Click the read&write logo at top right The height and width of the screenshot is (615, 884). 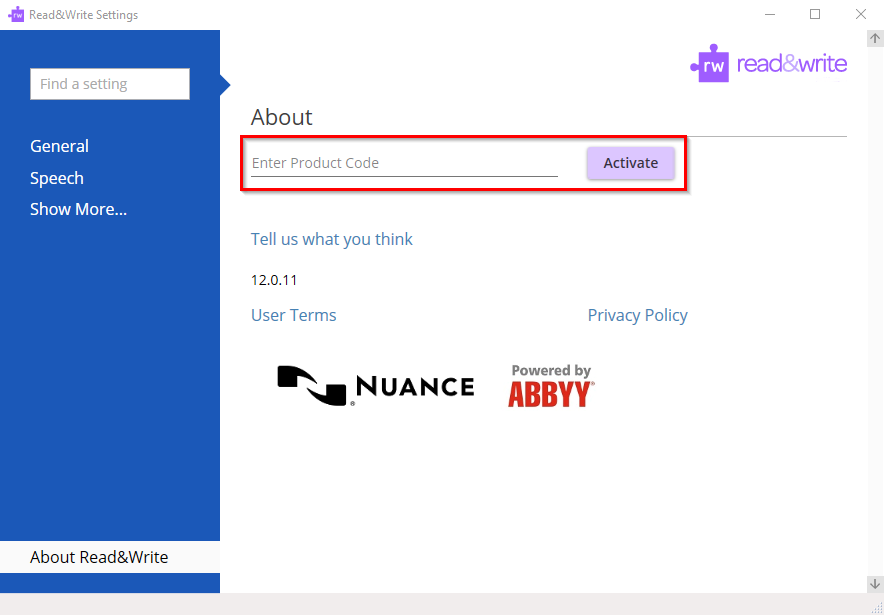click(768, 64)
